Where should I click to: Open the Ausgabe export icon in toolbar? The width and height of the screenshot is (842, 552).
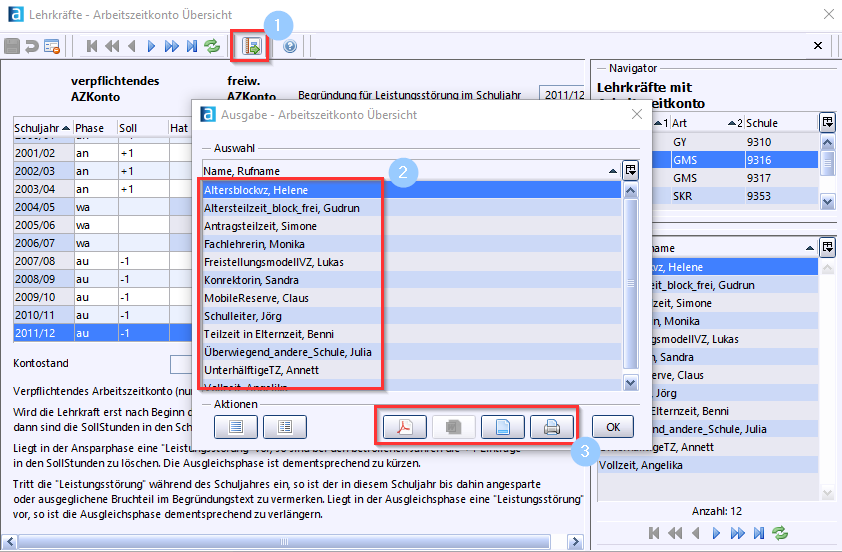(251, 46)
